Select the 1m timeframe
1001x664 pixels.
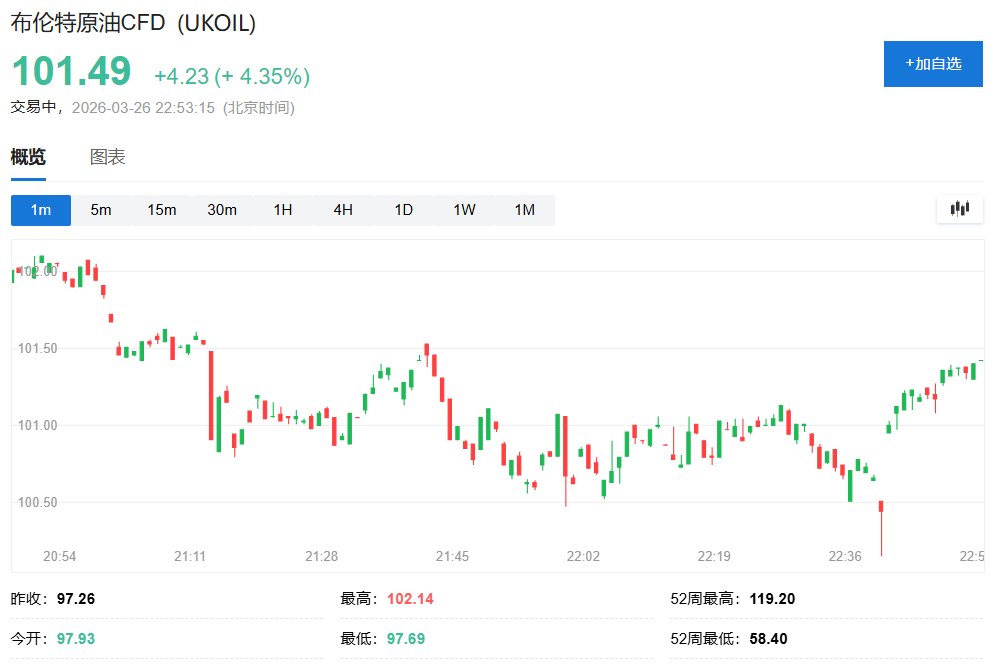(41, 210)
